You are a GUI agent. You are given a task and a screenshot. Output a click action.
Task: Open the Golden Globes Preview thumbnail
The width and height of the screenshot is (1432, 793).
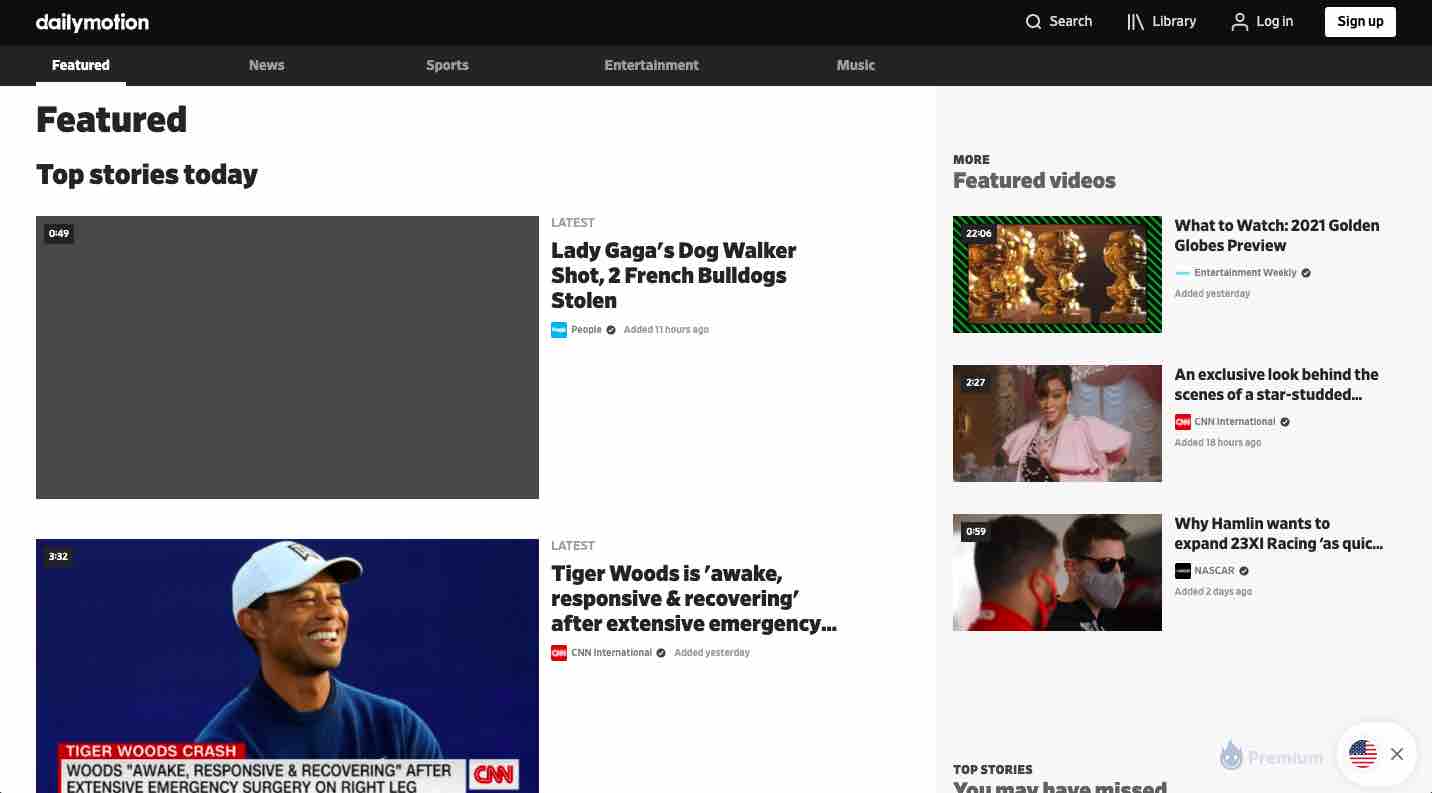click(x=1057, y=274)
